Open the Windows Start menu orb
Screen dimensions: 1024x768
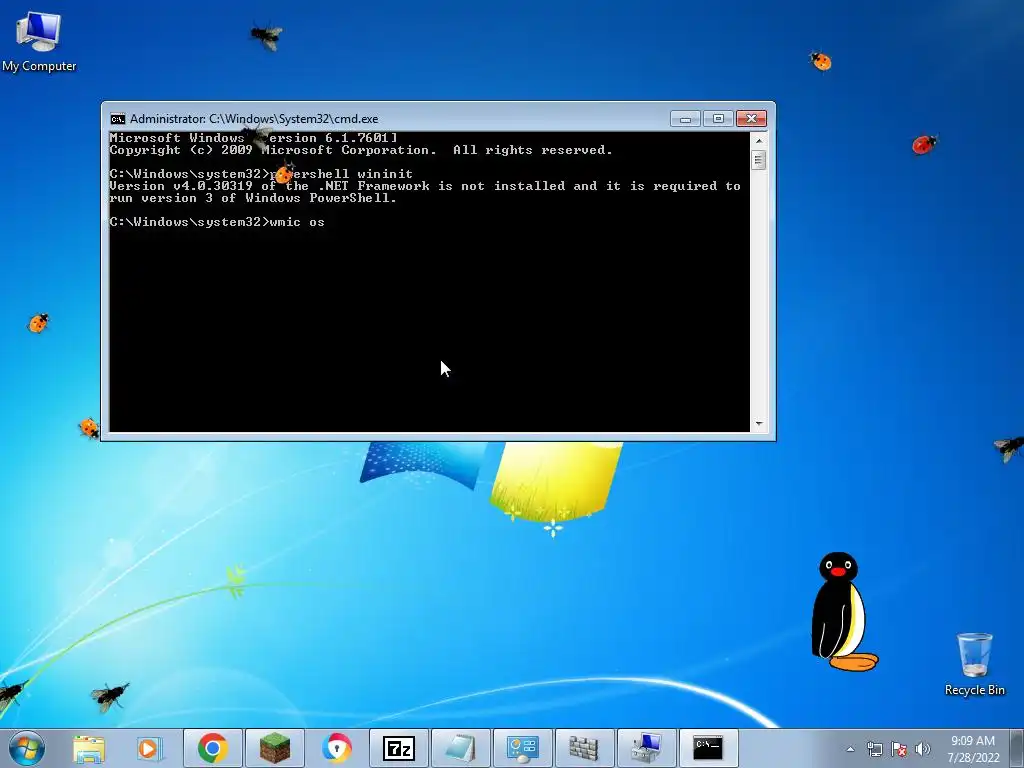pos(27,748)
